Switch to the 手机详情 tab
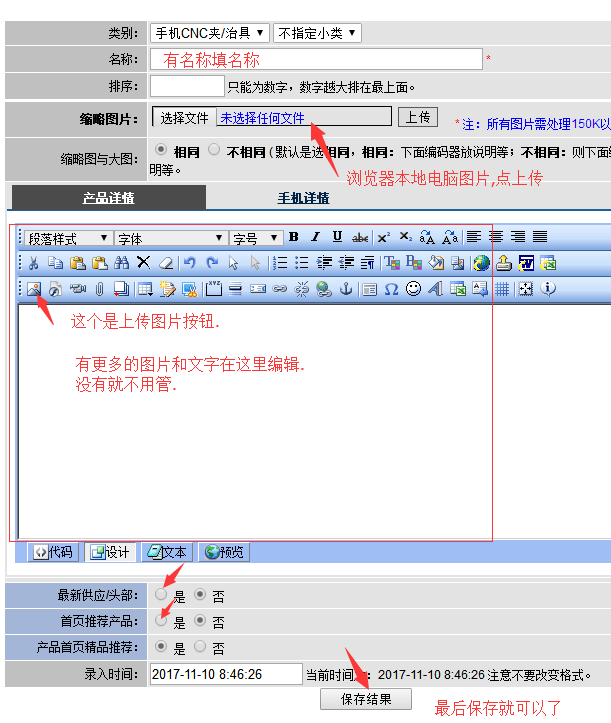The width and height of the screenshot is (611, 723). click(303, 198)
